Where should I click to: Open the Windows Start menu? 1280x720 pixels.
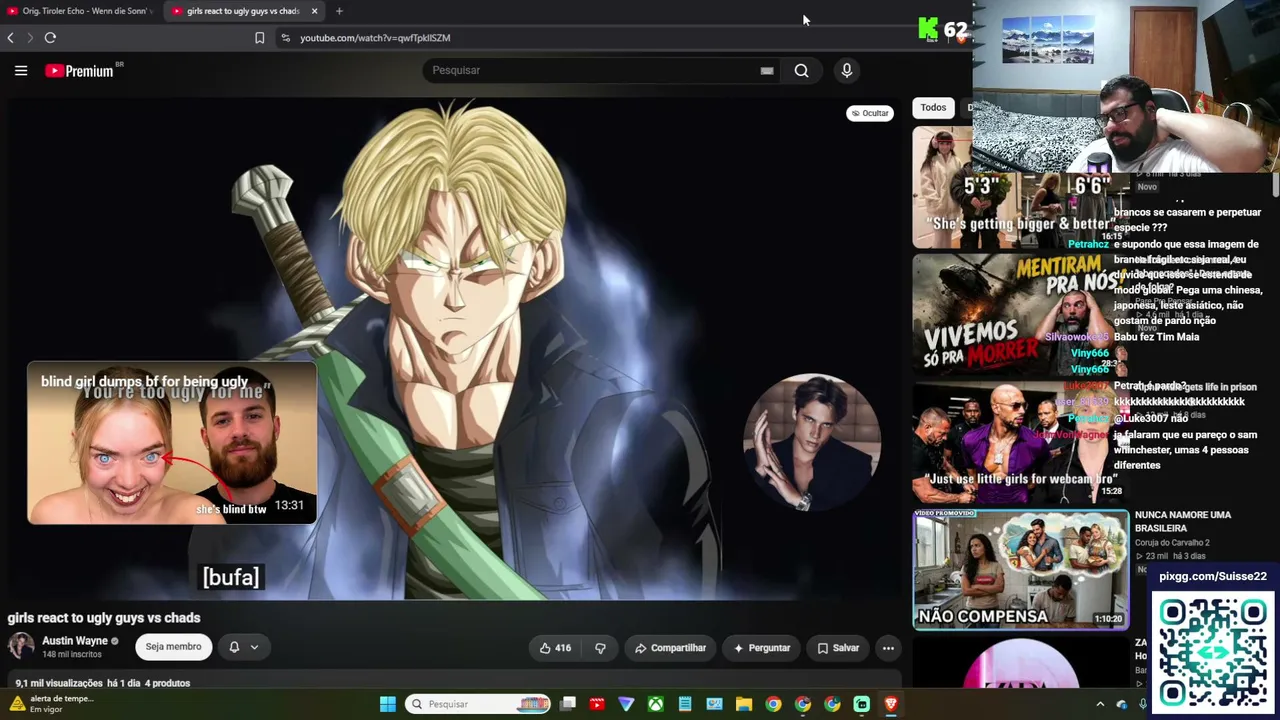click(x=387, y=704)
